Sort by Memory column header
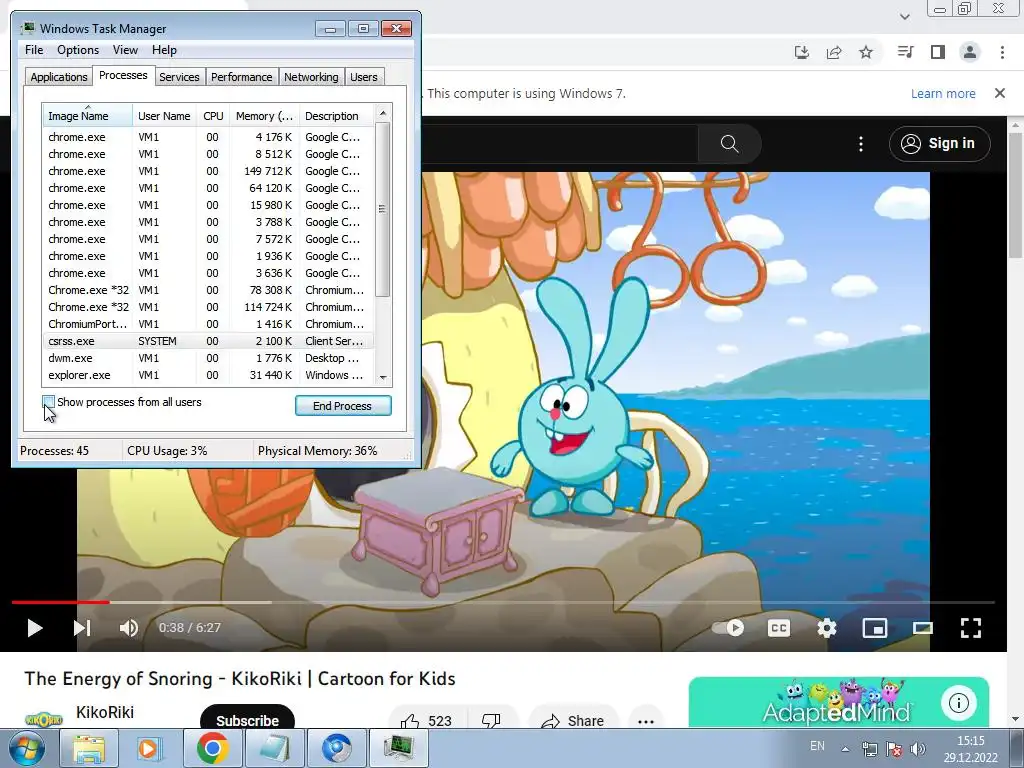Image resolution: width=1024 pixels, height=768 pixels. coord(264,116)
